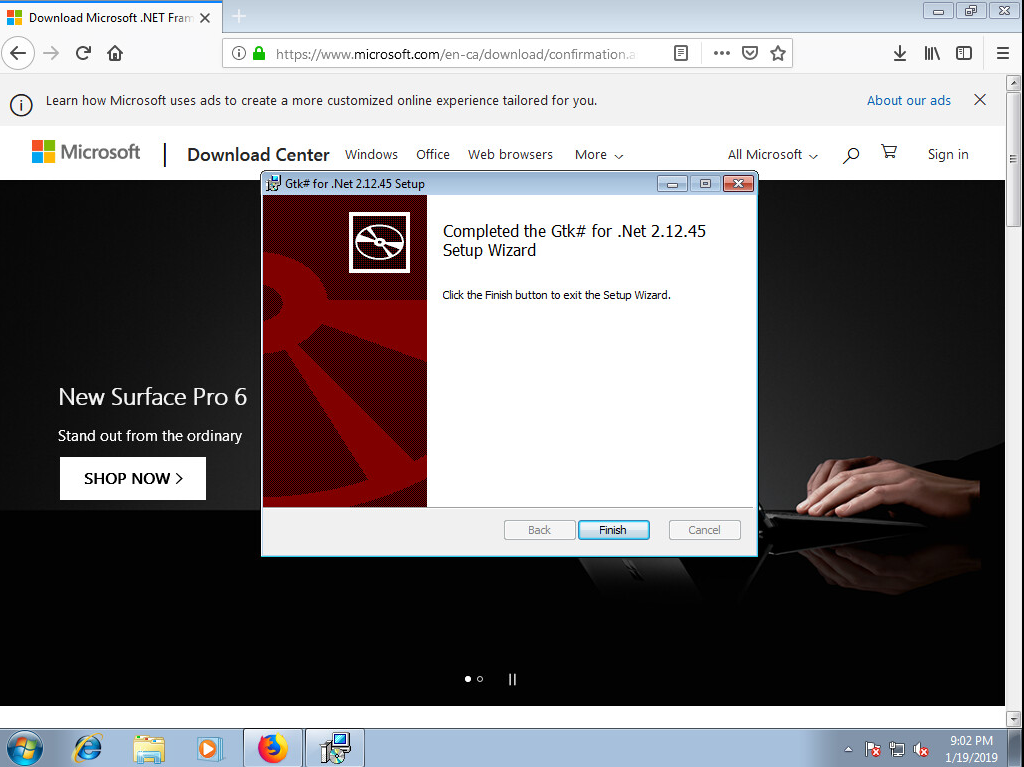Open the Windows navigation item
Viewport: 1024px width, 767px height.
tap(371, 155)
